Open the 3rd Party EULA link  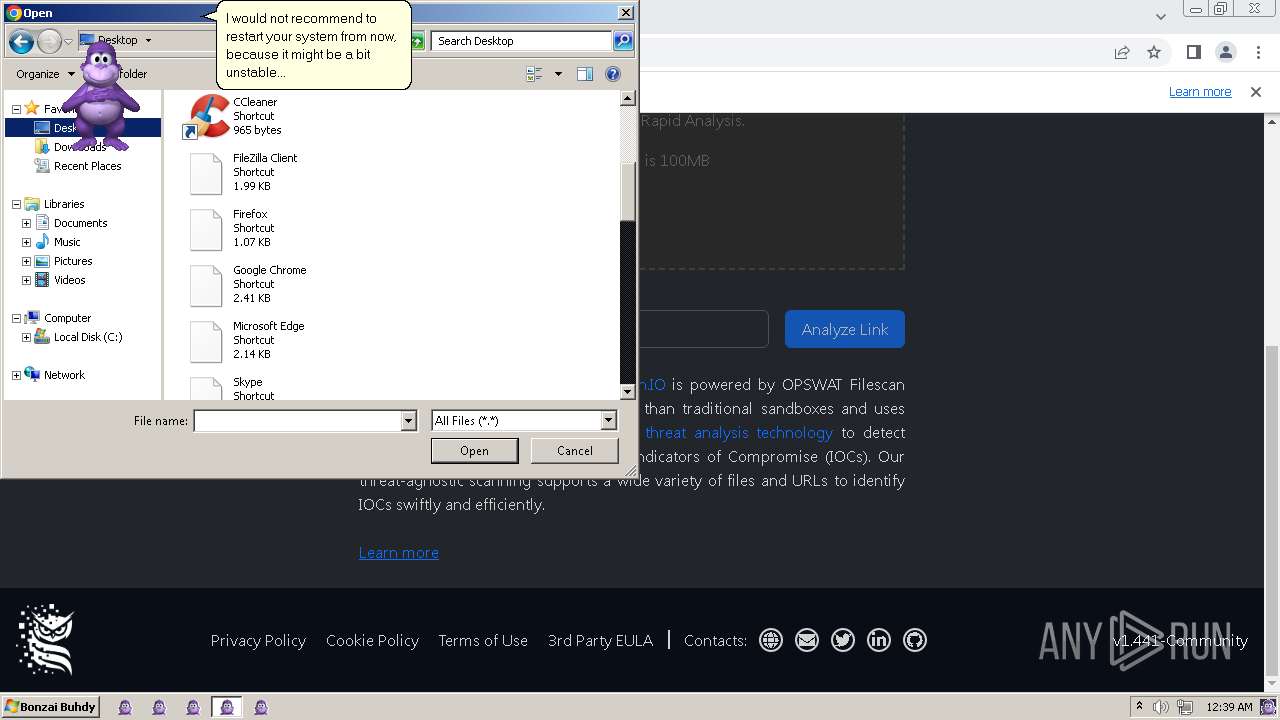click(x=600, y=640)
